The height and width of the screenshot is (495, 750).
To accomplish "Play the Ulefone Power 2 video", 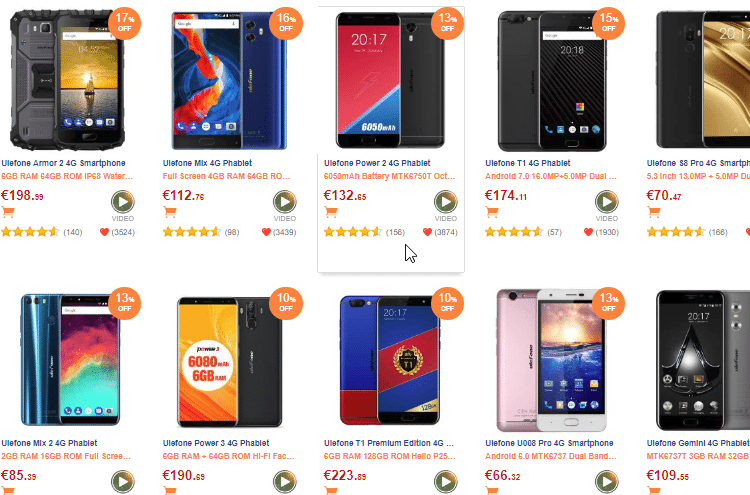I will click(x=446, y=202).
